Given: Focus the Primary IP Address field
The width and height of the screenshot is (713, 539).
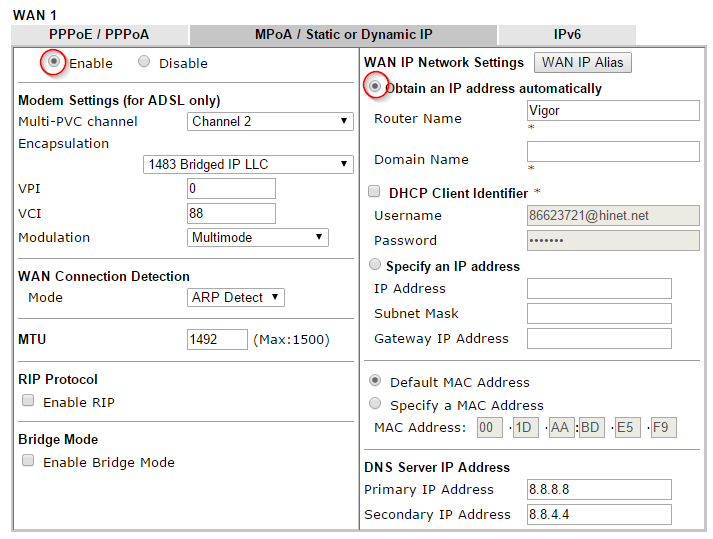Looking at the screenshot, I should coord(599,489).
